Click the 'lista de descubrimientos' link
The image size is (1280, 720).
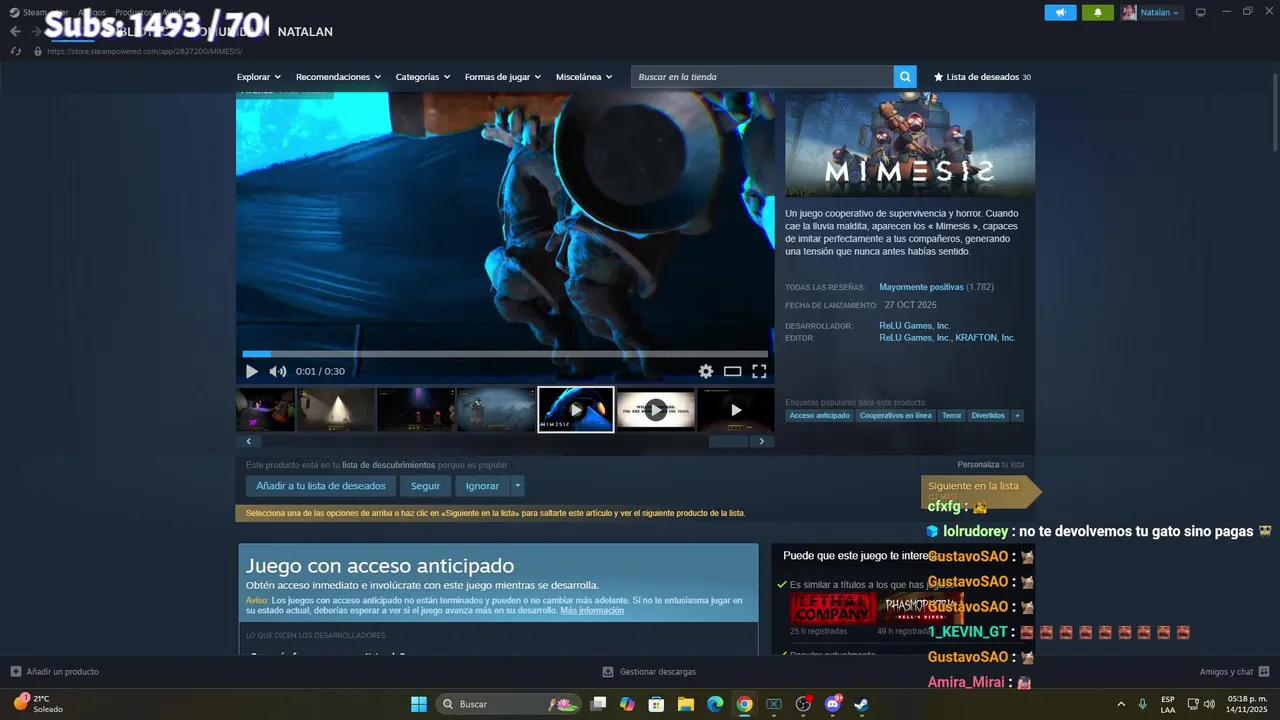tap(388, 465)
